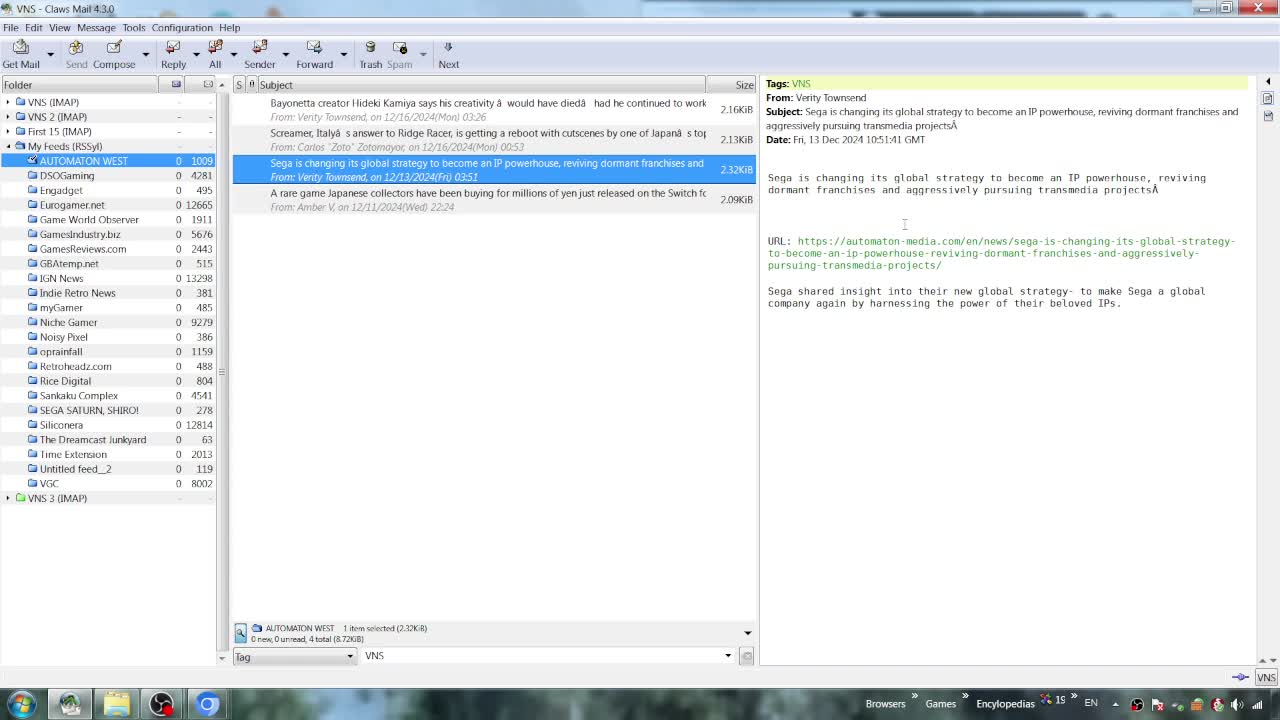Open Compose dropdown arrow
The image size is (1280, 720).
145,54
